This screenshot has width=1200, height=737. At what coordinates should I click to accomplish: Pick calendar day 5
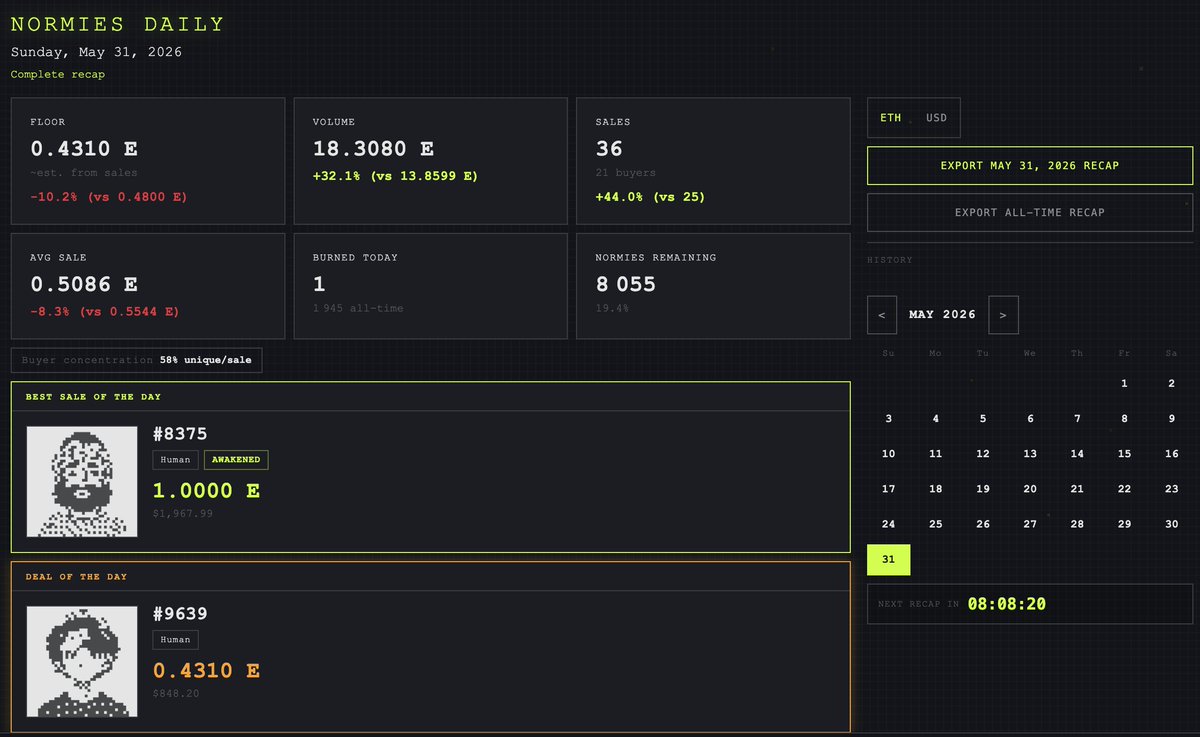pyautogui.click(x=983, y=419)
